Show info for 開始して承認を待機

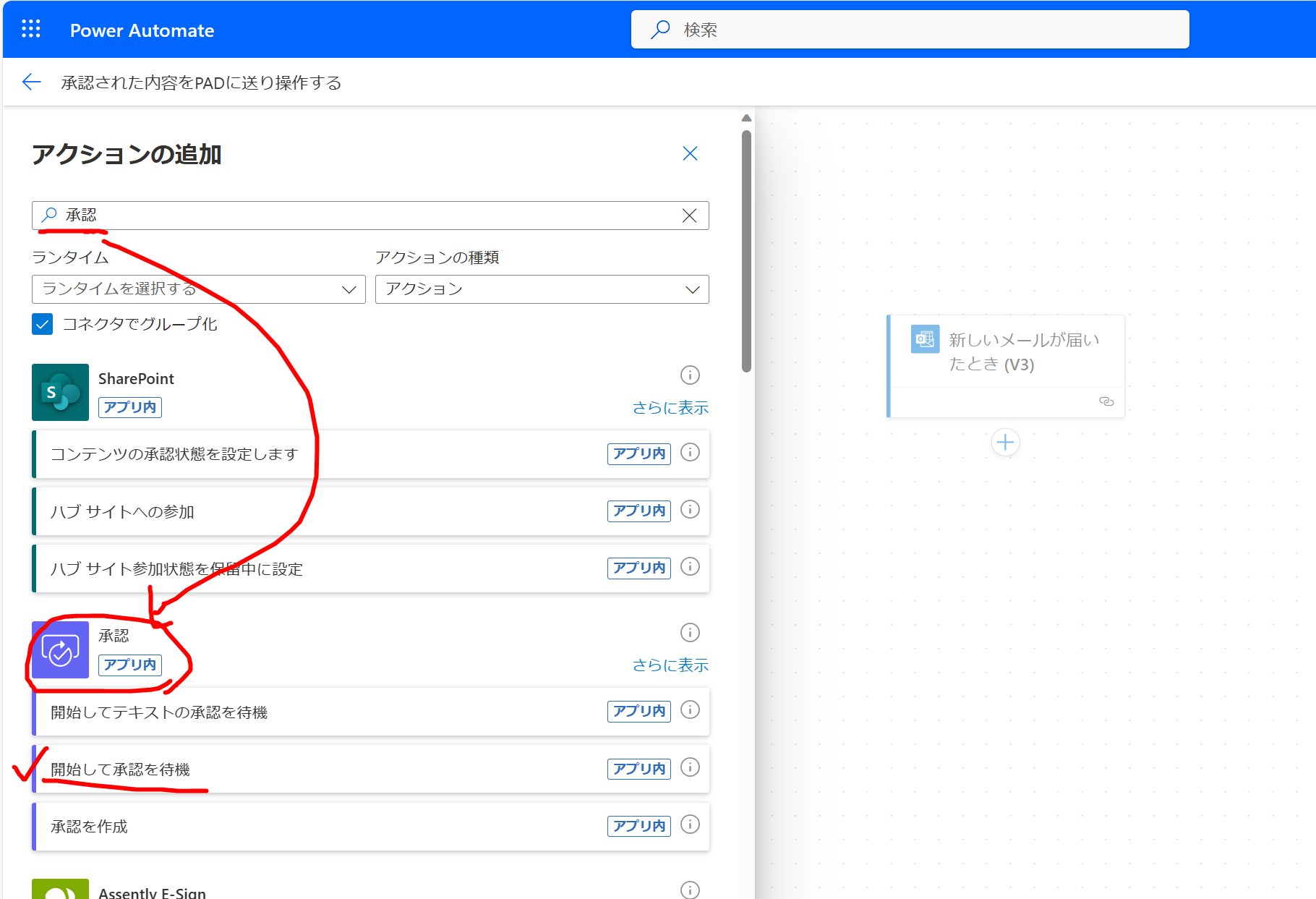click(x=691, y=767)
